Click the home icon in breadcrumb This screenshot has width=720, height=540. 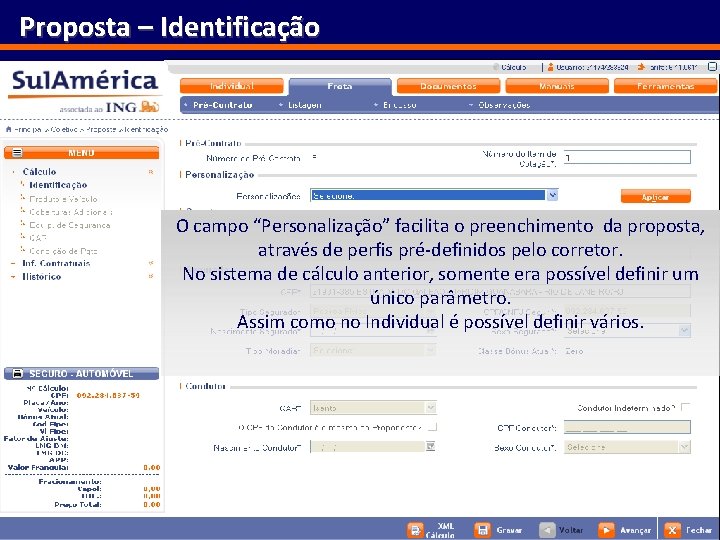pyautogui.click(x=8, y=129)
